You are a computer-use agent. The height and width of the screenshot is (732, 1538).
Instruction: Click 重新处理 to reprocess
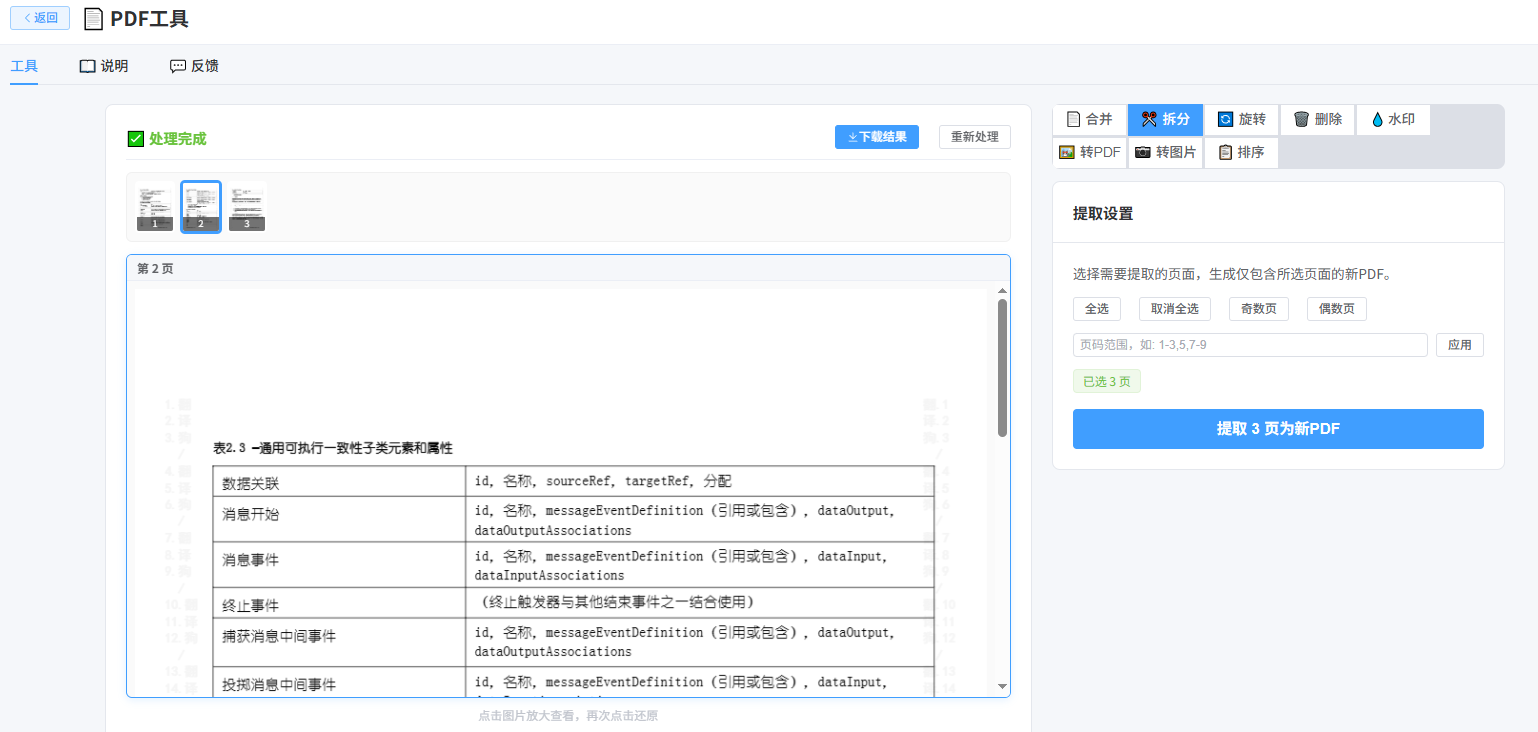click(x=975, y=137)
